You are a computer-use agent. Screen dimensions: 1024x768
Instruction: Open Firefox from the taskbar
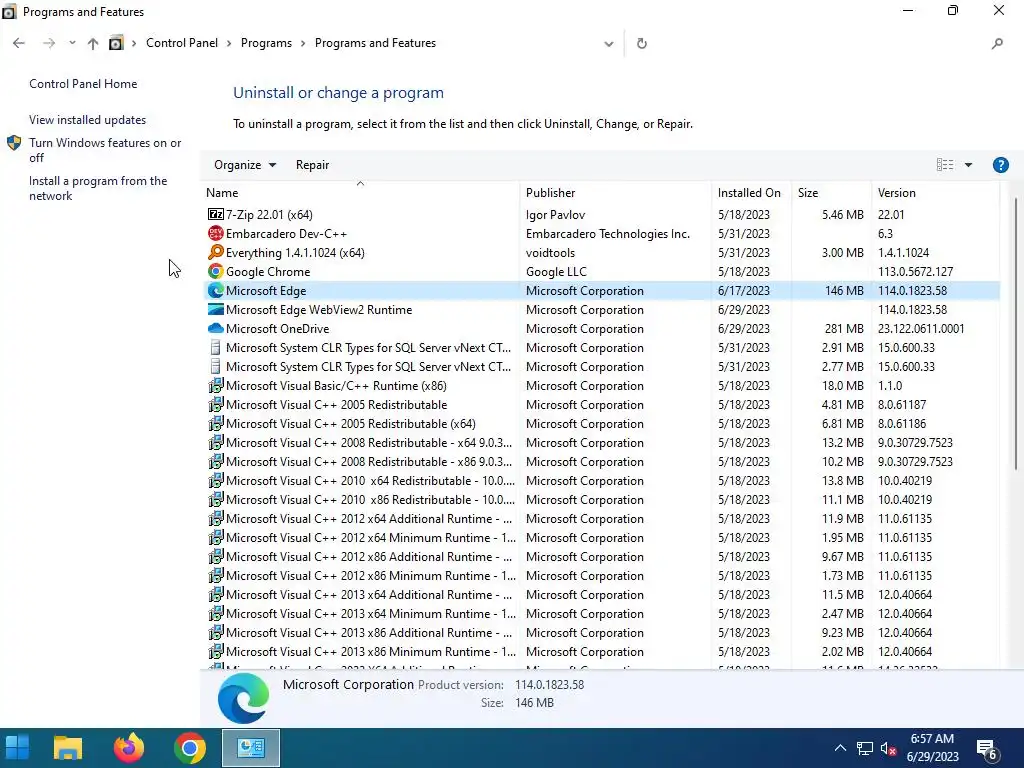click(x=129, y=748)
